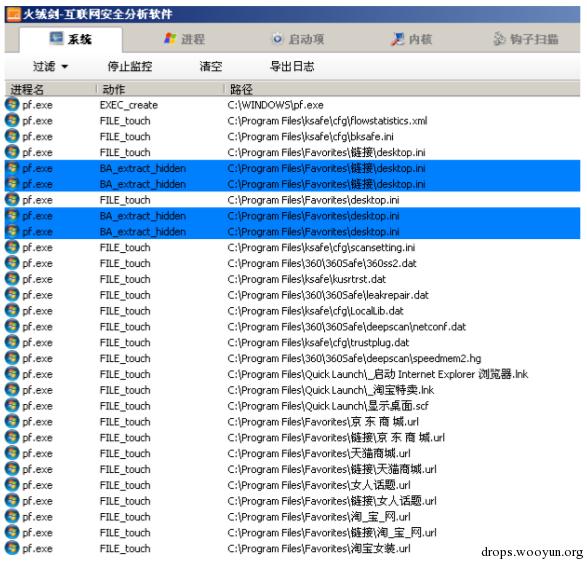The image size is (587, 564).
Task: Click the 火绒剑 app icon in title bar
Action: tap(13, 14)
